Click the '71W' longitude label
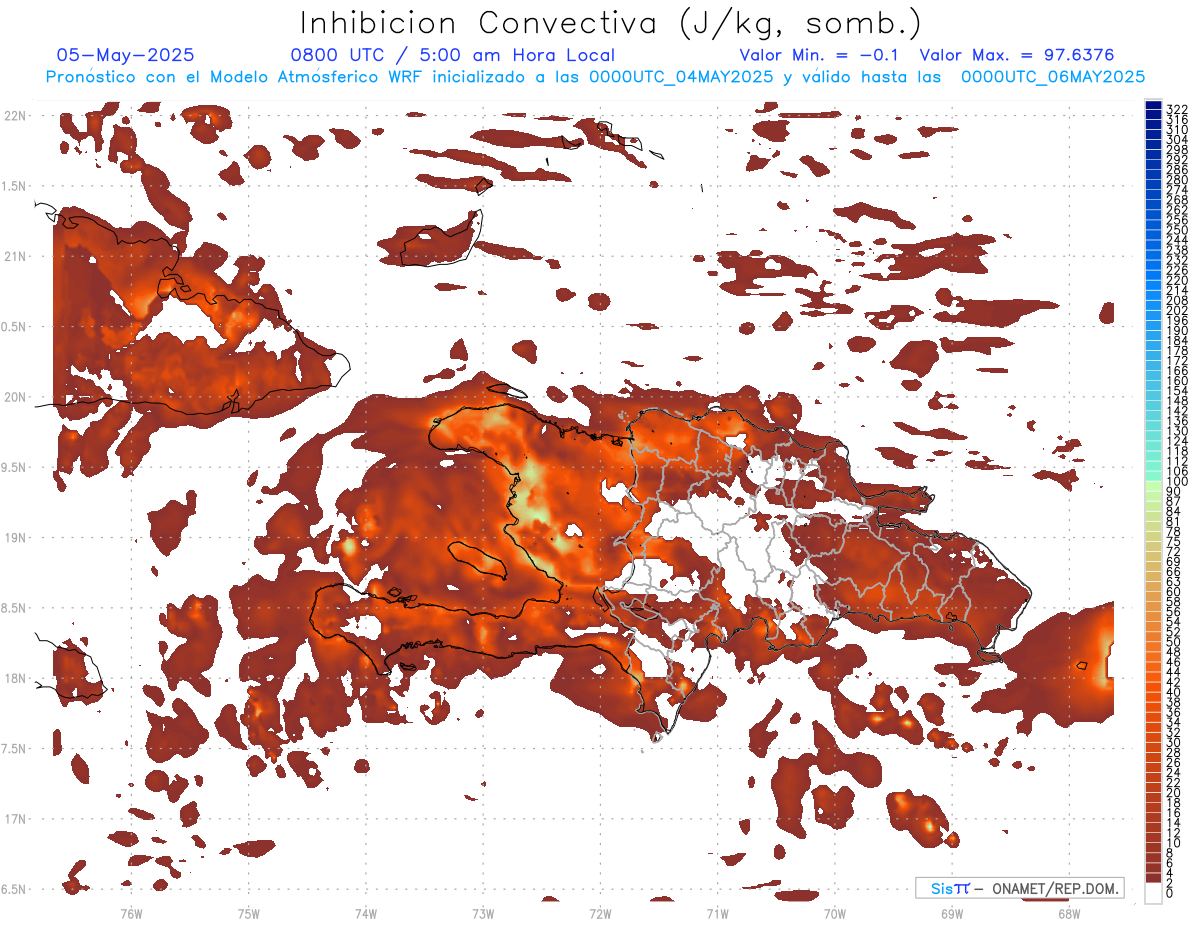Viewport: 1200px width, 927px height. pyautogui.click(x=717, y=913)
